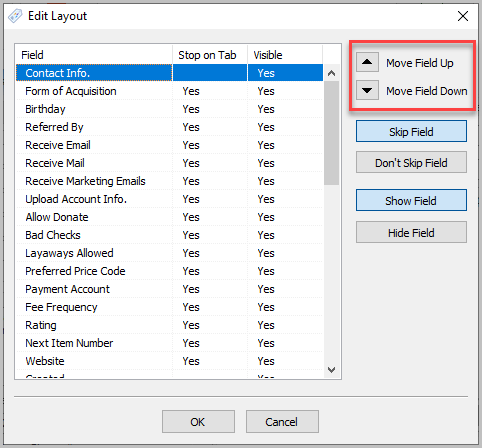Close the Edit Layout dialog
The width and height of the screenshot is (482, 448).
pyautogui.click(x=463, y=16)
